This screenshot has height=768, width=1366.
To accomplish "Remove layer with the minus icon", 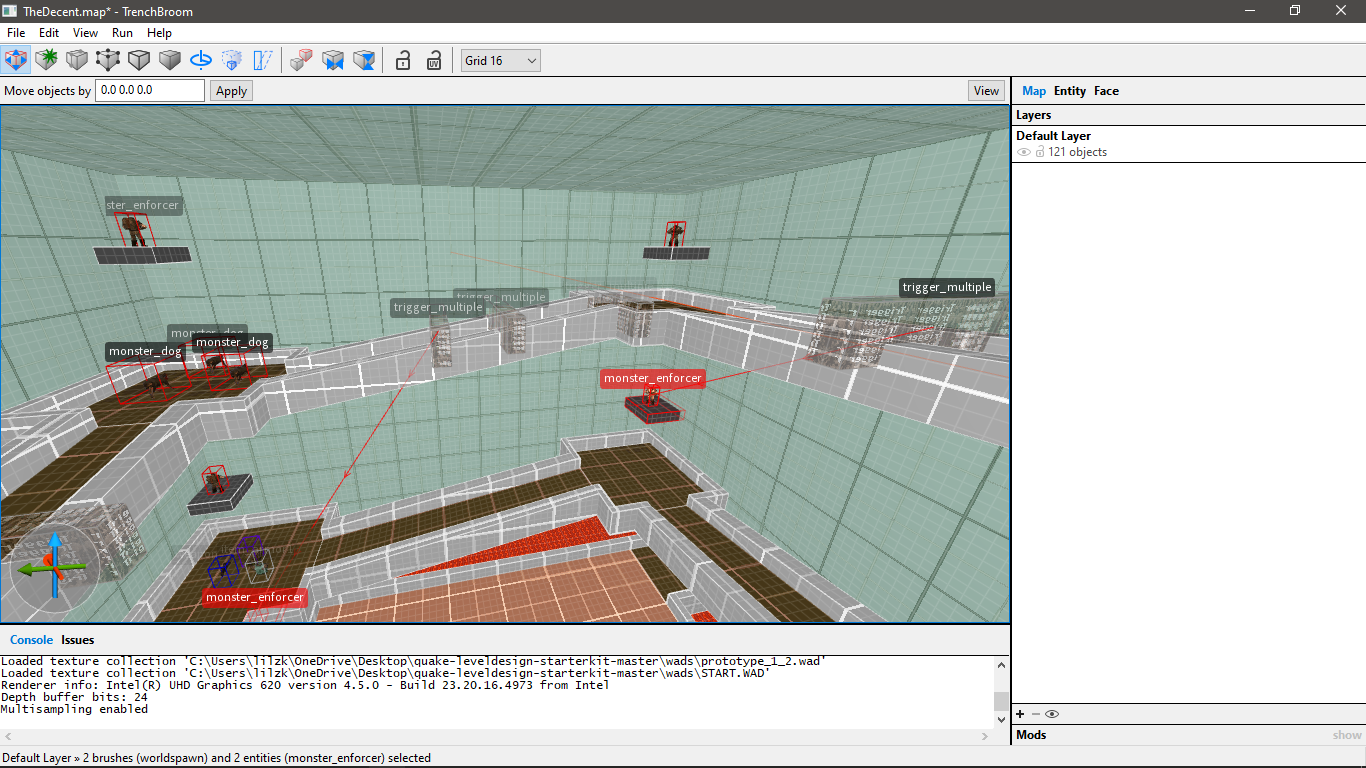I will coord(1035,714).
